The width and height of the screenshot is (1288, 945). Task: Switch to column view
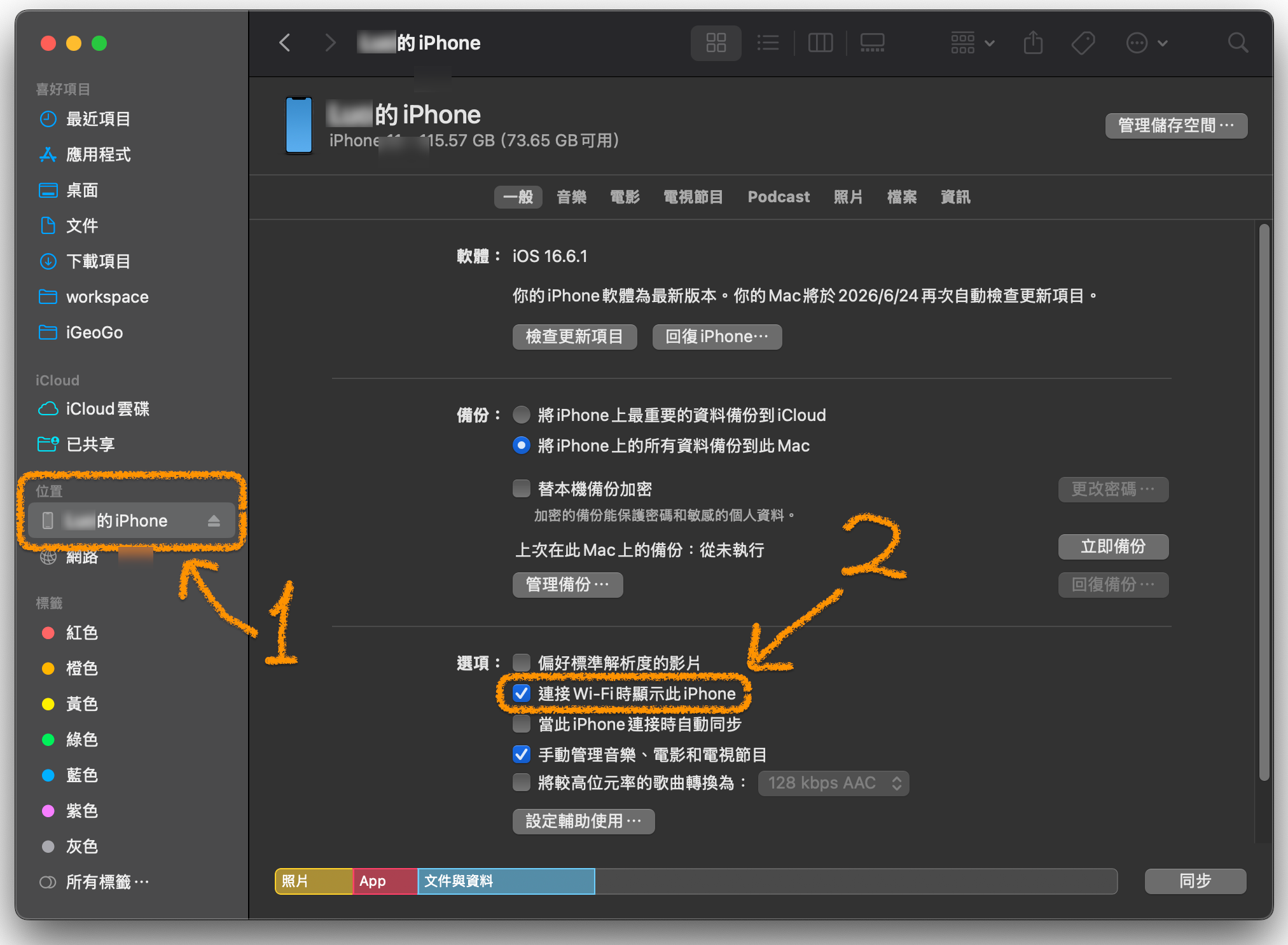pos(821,43)
